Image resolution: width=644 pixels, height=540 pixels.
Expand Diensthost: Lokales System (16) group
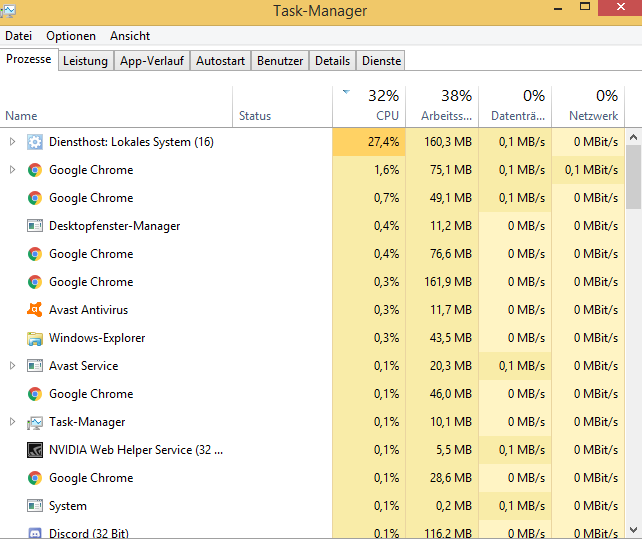(12, 142)
